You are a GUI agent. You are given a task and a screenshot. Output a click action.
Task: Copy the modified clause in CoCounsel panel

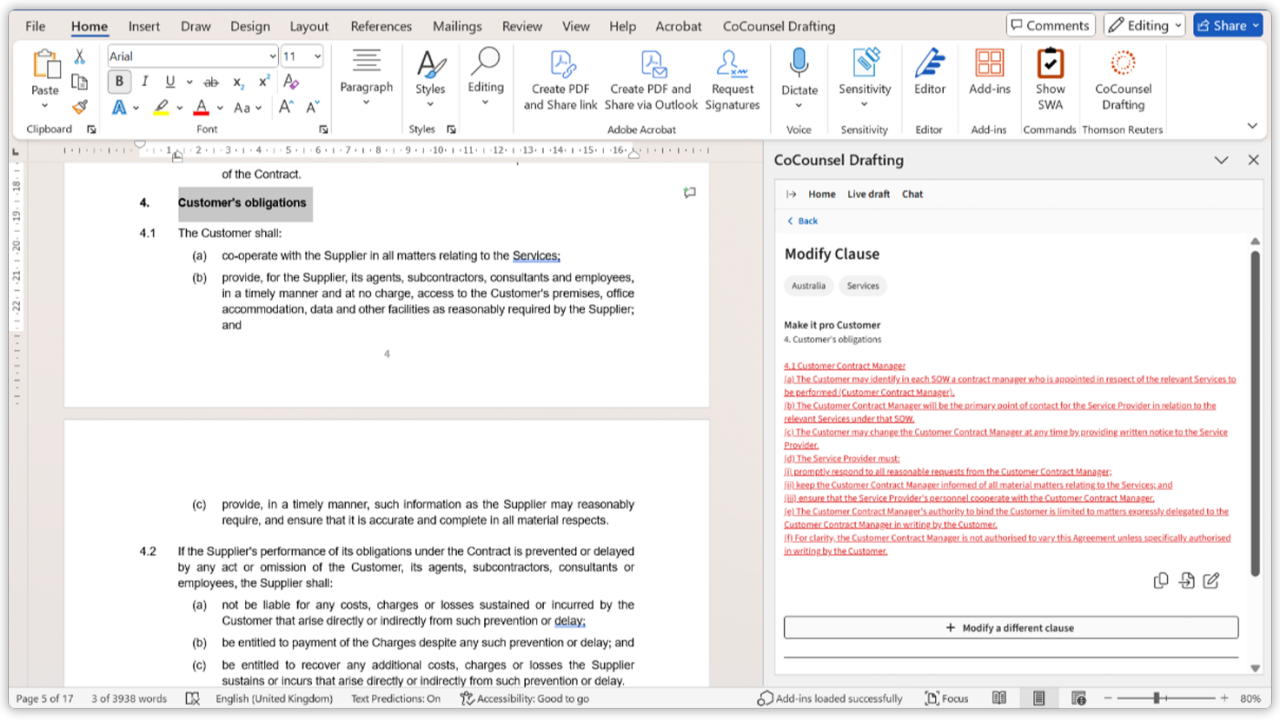pyautogui.click(x=1161, y=581)
